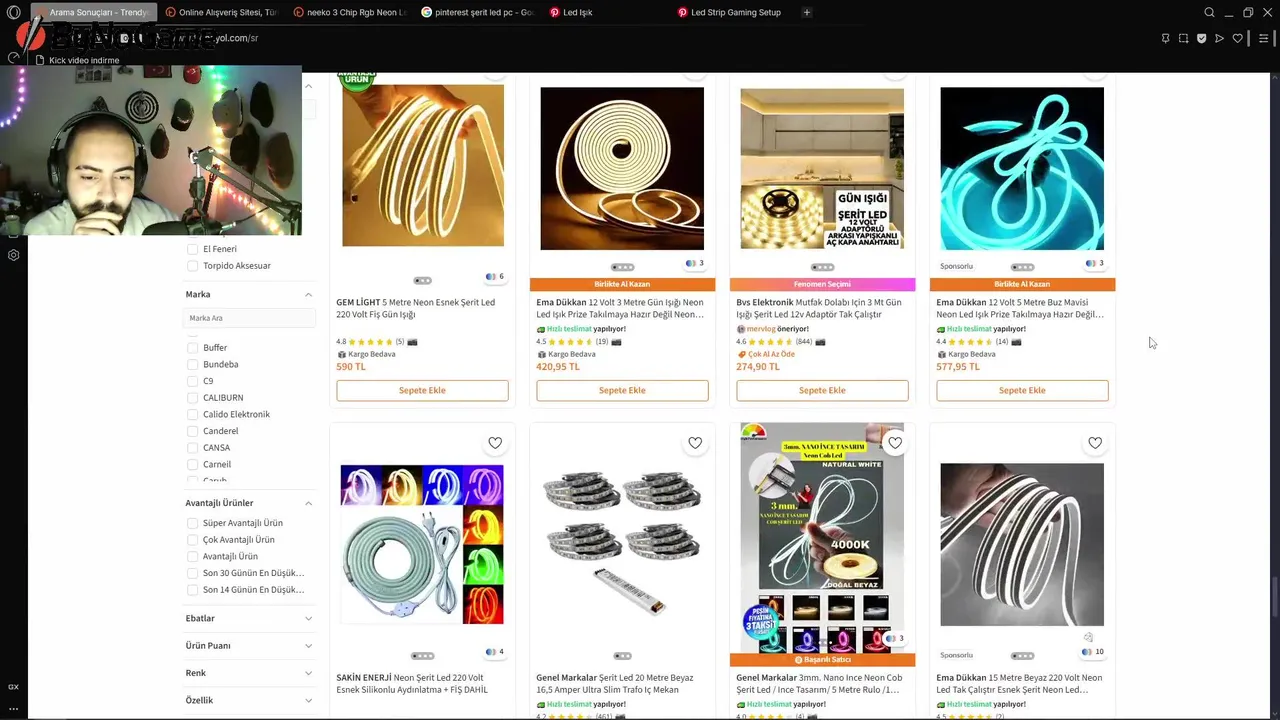This screenshot has height=720, width=1280.
Task: Click the heart icon in browser toolbar
Action: [x=1237, y=38]
